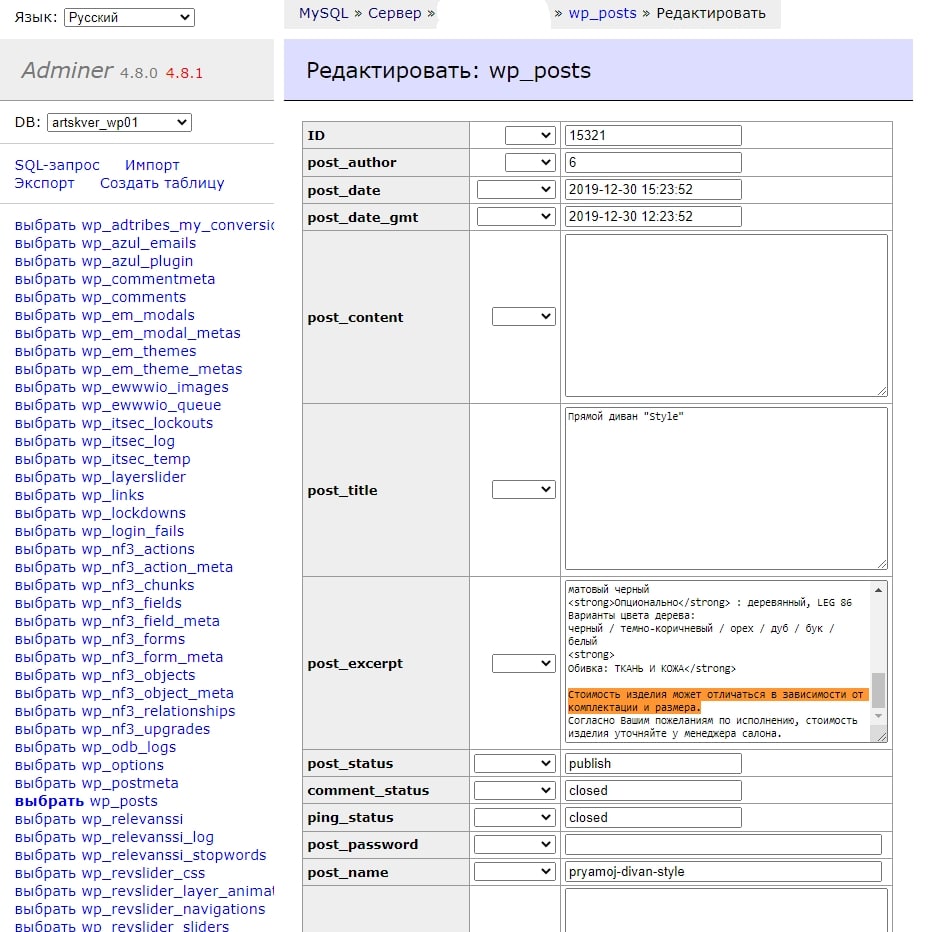Open function dropdown for post_author row
The height and width of the screenshot is (932, 939).
(x=530, y=162)
